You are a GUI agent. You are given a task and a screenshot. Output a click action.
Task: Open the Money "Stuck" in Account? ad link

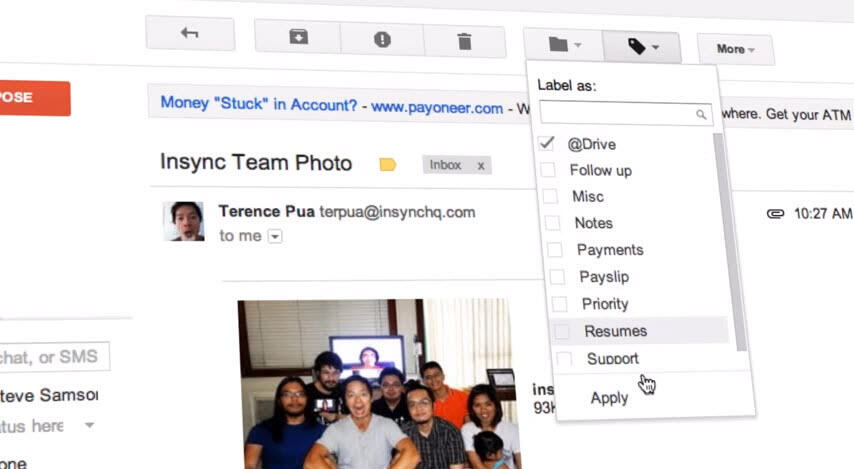coord(259,103)
